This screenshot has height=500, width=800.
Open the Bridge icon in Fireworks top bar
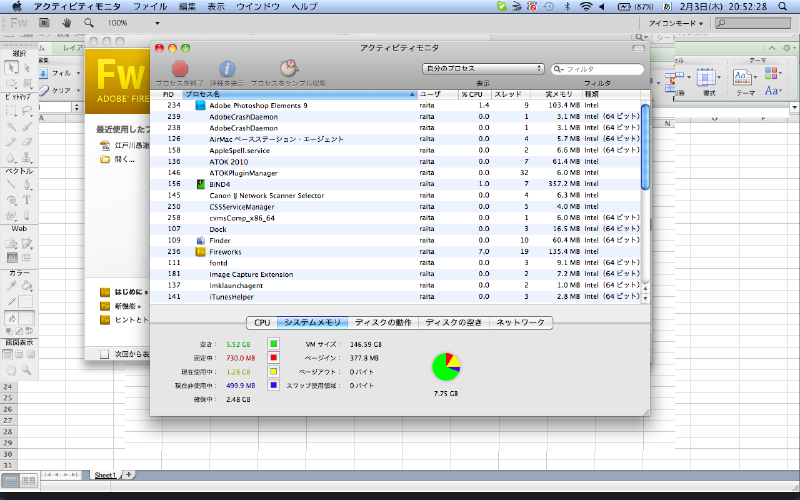pos(44,23)
